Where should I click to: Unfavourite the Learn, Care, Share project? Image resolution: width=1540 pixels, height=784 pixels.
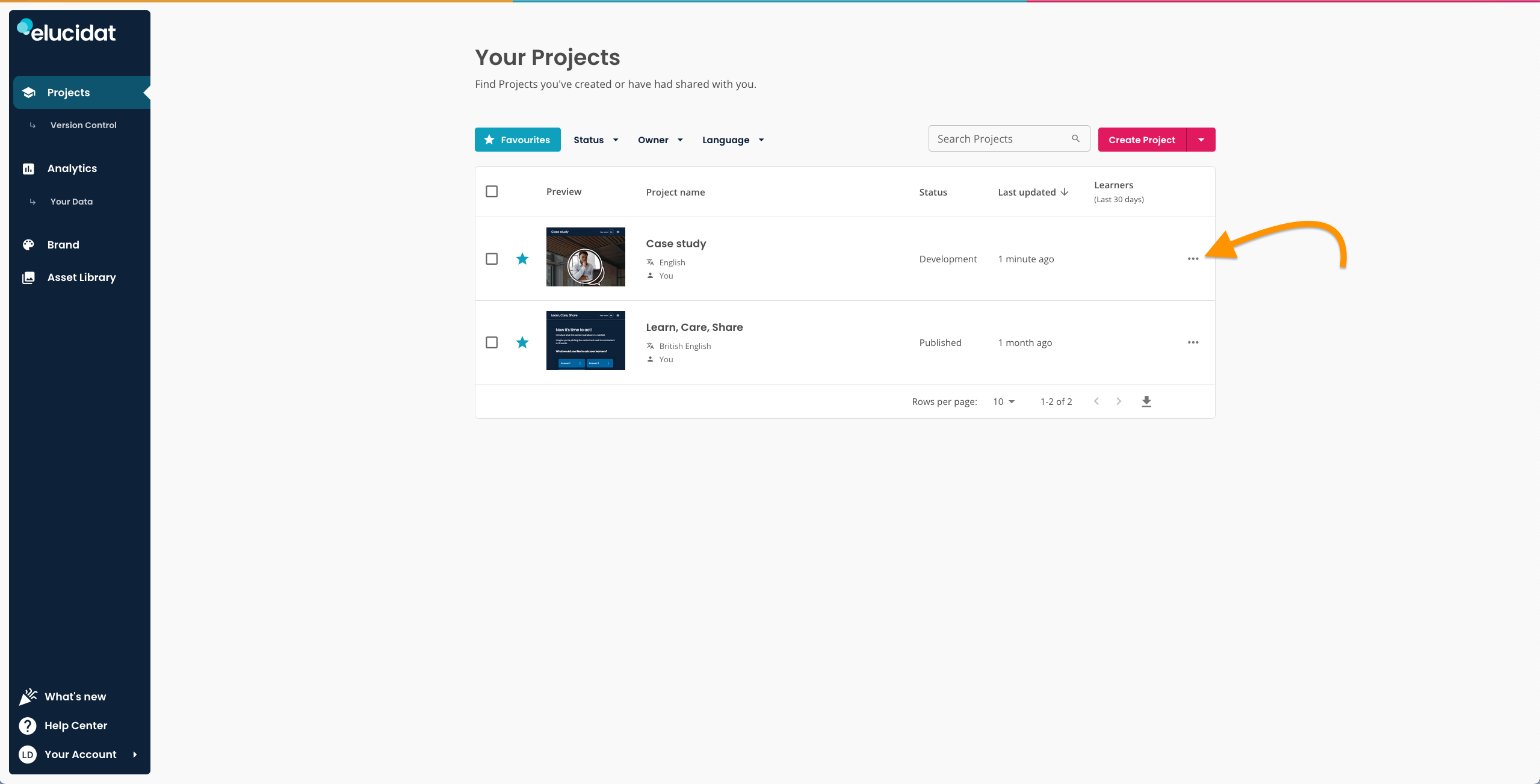pos(522,342)
